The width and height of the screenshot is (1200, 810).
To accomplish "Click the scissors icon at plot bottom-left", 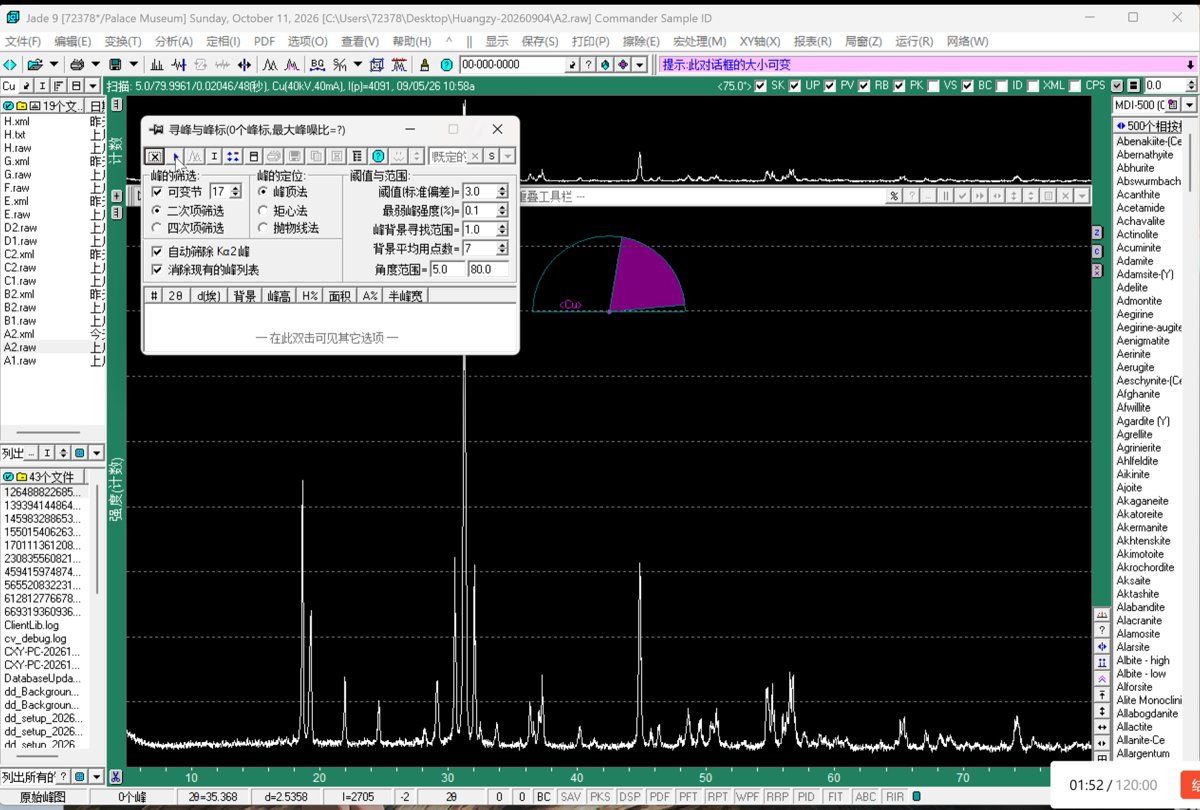I will point(116,777).
